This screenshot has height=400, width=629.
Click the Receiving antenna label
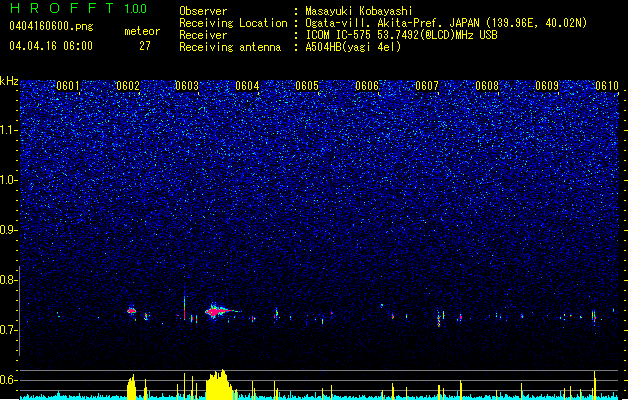230,47
